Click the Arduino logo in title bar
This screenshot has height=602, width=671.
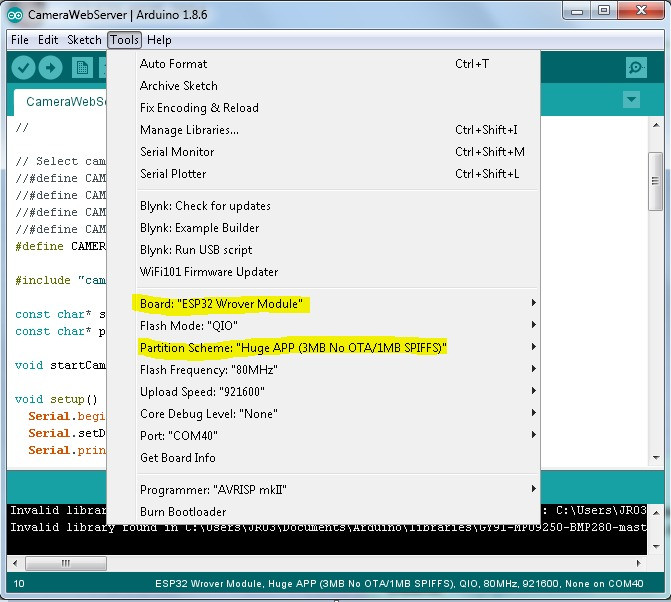pyautogui.click(x=15, y=15)
